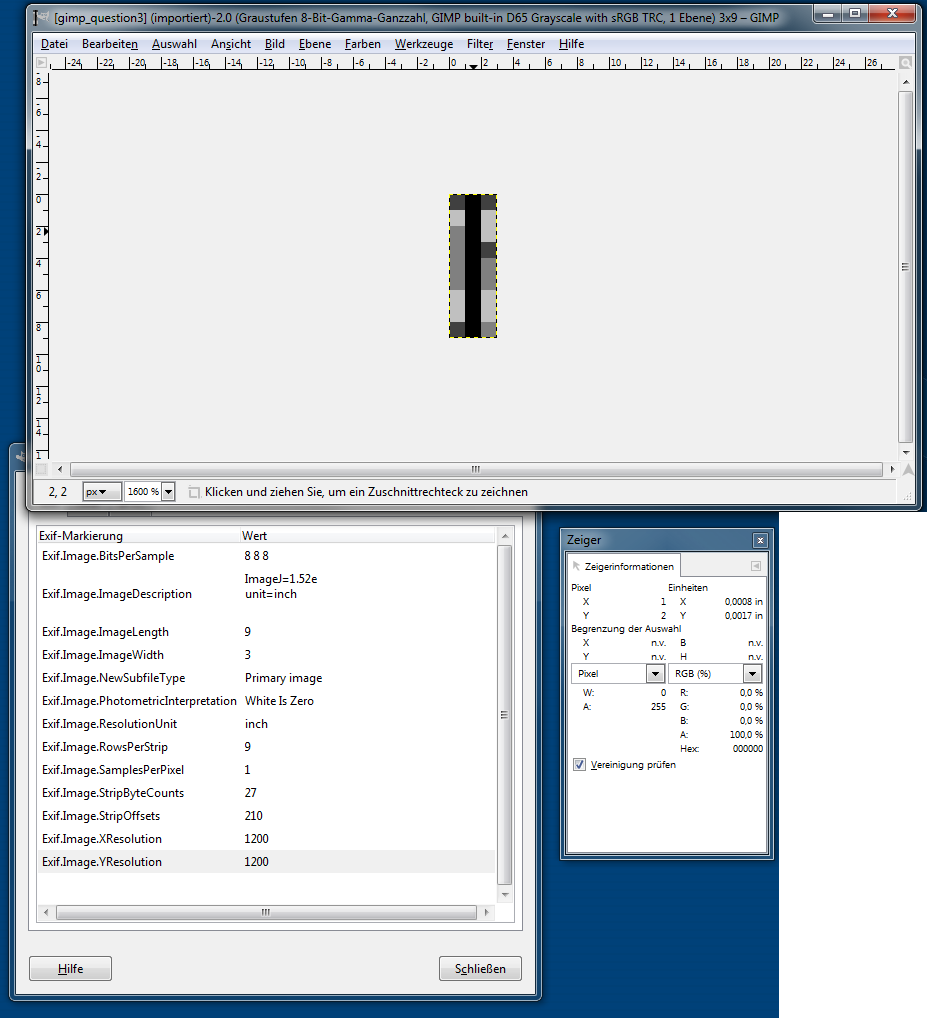Select Exif.Image.StripByteCounts row
Image resolution: width=927 pixels, height=1018 pixels.
click(266, 793)
